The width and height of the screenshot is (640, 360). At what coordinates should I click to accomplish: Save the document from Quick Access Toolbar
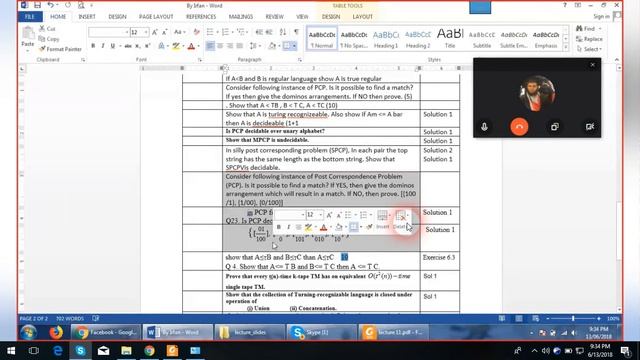point(37,5)
